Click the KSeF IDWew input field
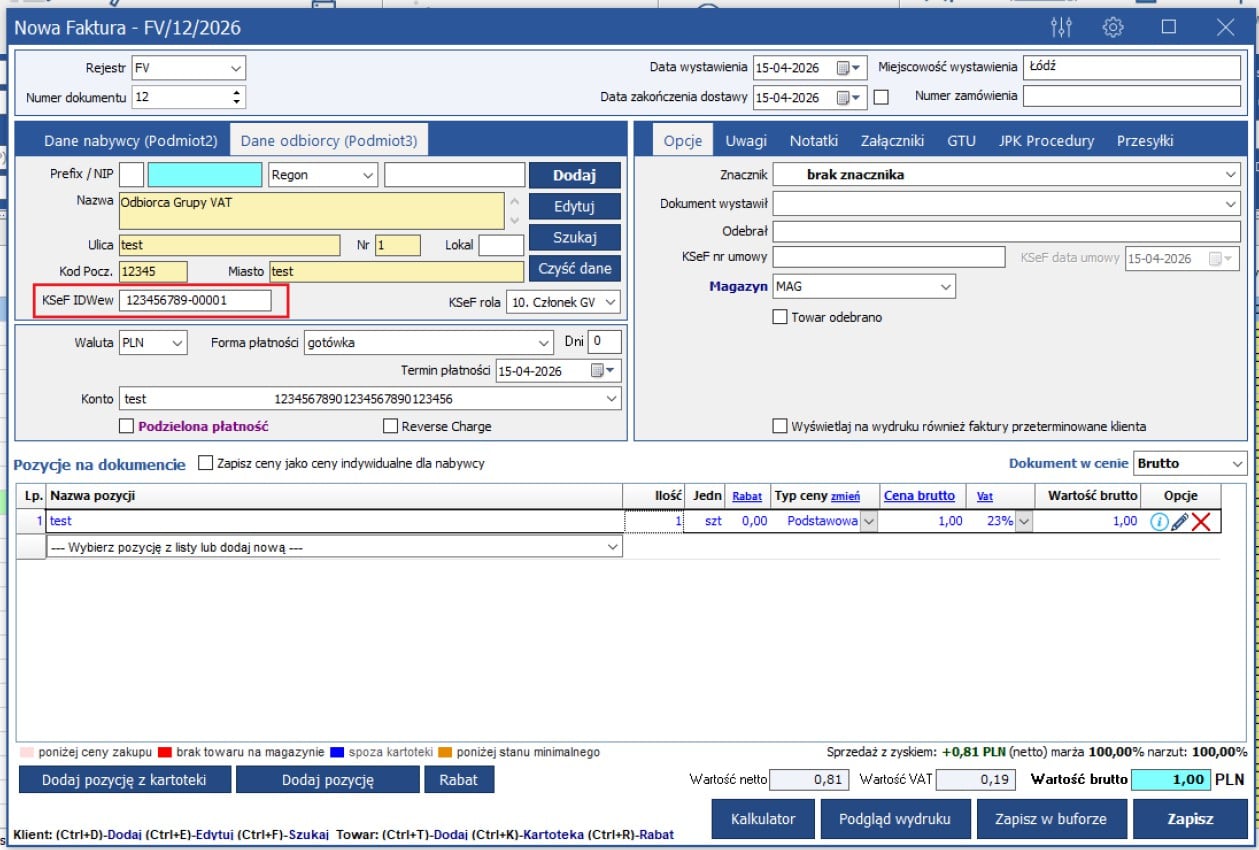The height and width of the screenshot is (850, 1259). tap(195, 300)
